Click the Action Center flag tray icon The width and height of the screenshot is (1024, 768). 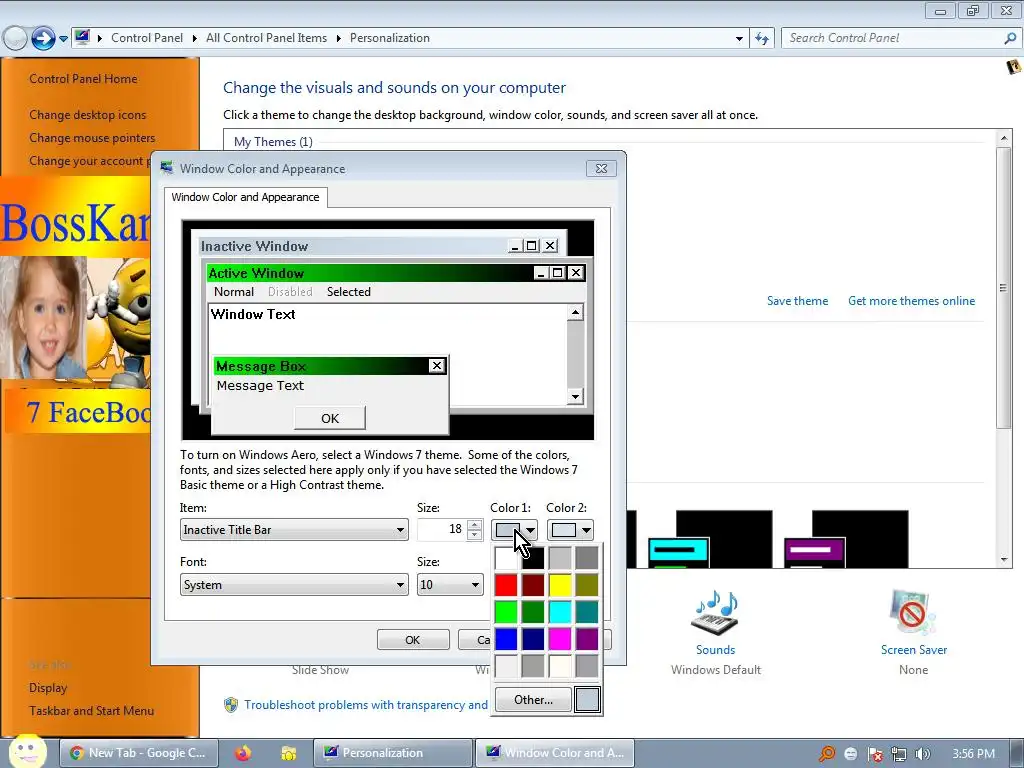pos(875,754)
